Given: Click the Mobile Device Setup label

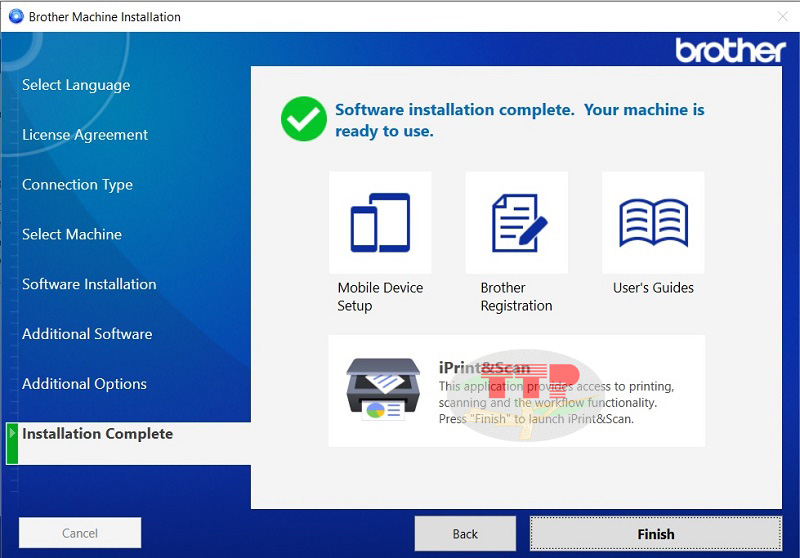Looking at the screenshot, I should (x=380, y=296).
